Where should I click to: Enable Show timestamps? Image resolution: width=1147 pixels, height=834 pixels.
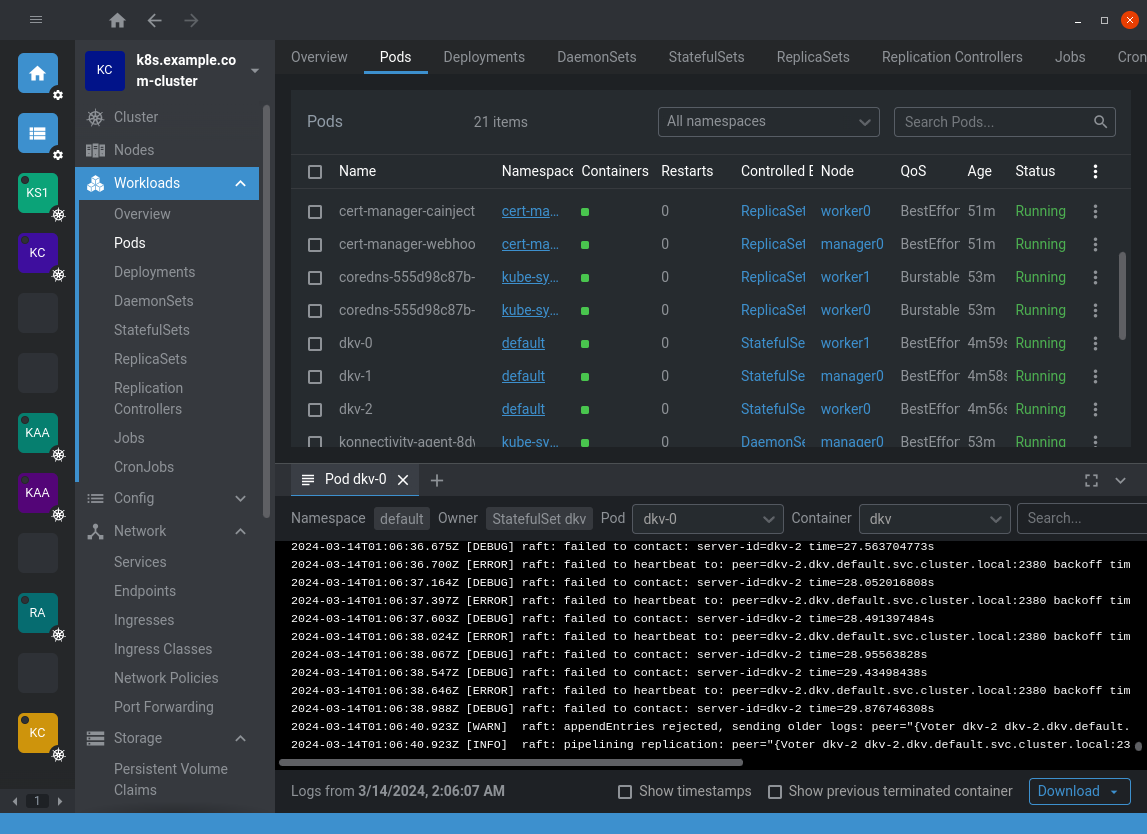point(625,792)
